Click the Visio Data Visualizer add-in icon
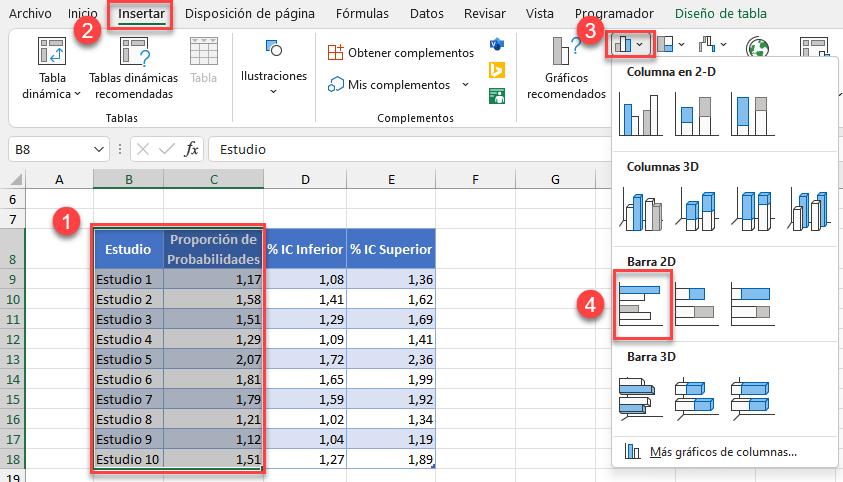 point(497,44)
